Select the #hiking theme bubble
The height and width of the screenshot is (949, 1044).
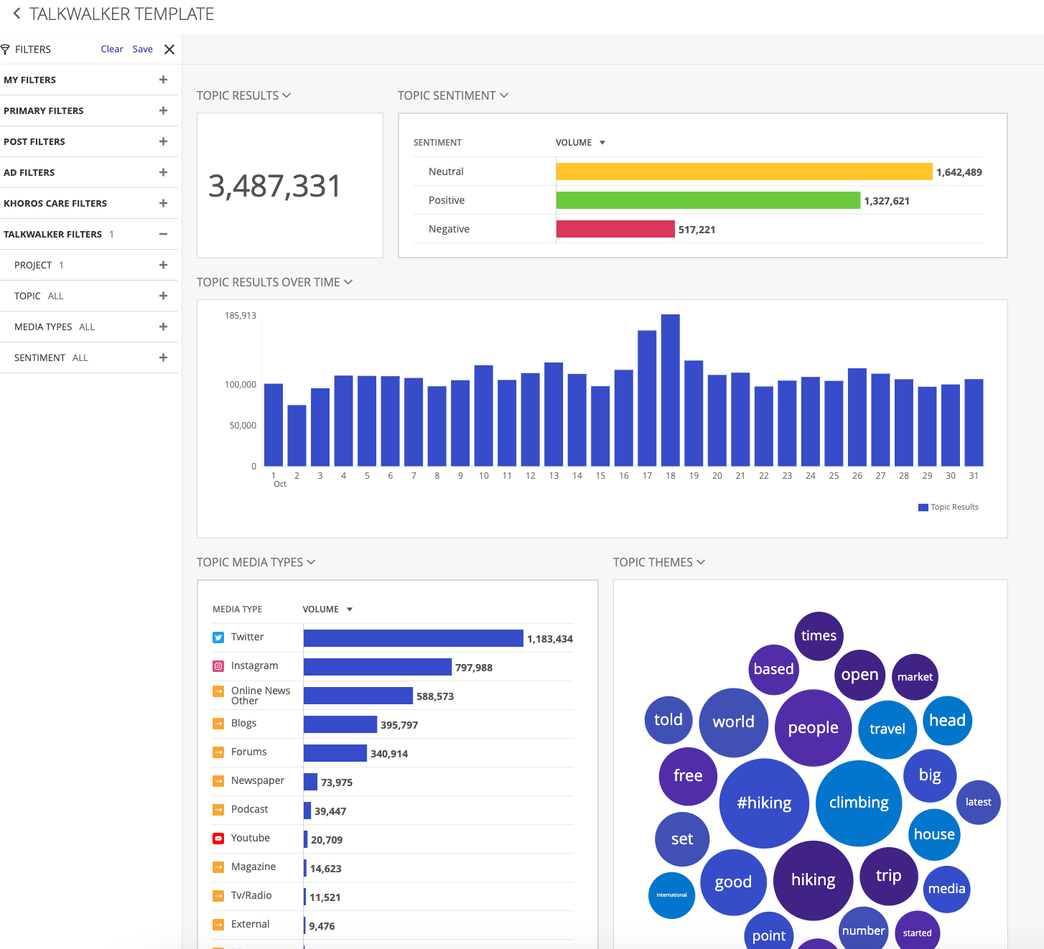click(764, 803)
